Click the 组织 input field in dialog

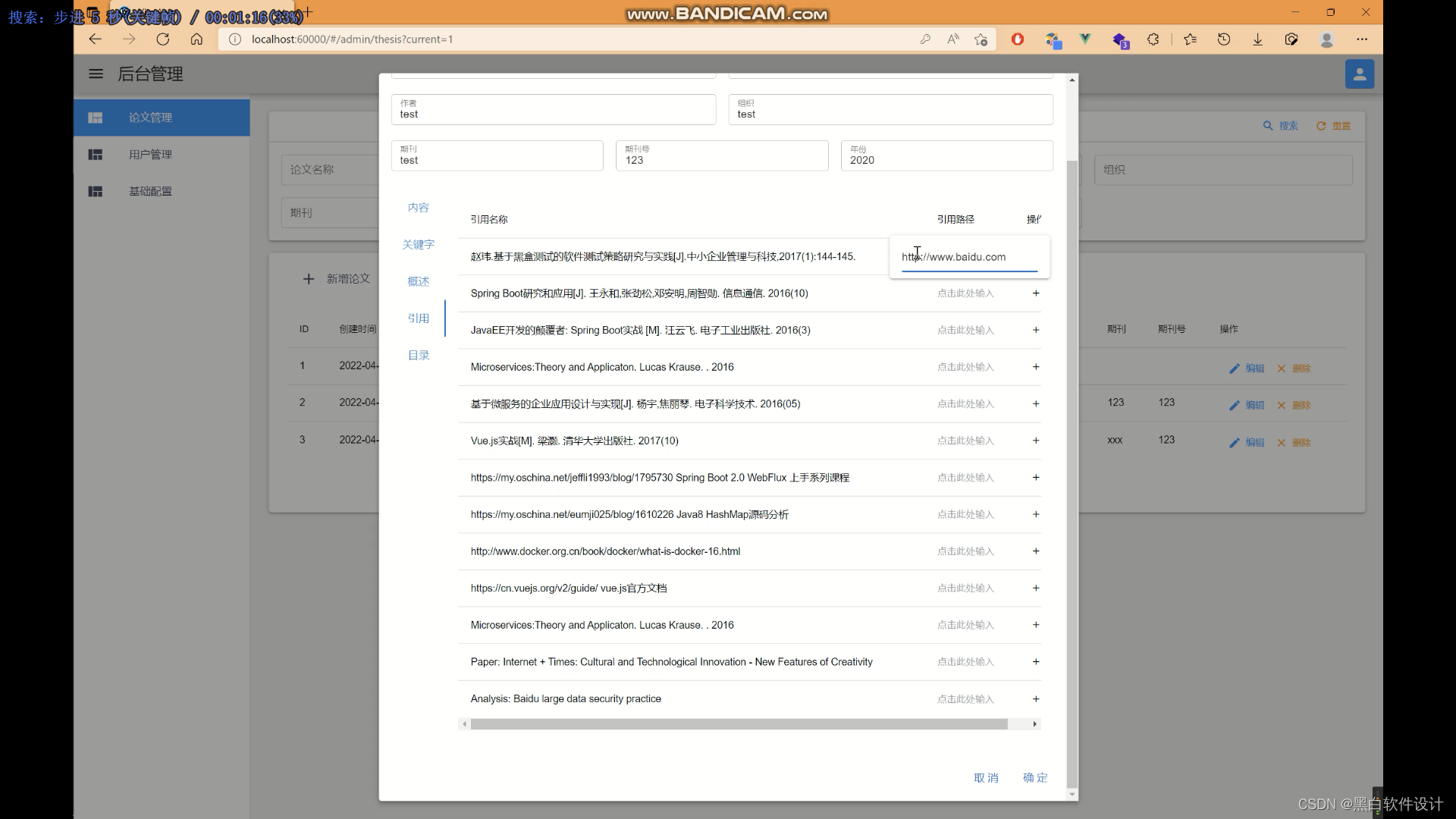(x=890, y=109)
